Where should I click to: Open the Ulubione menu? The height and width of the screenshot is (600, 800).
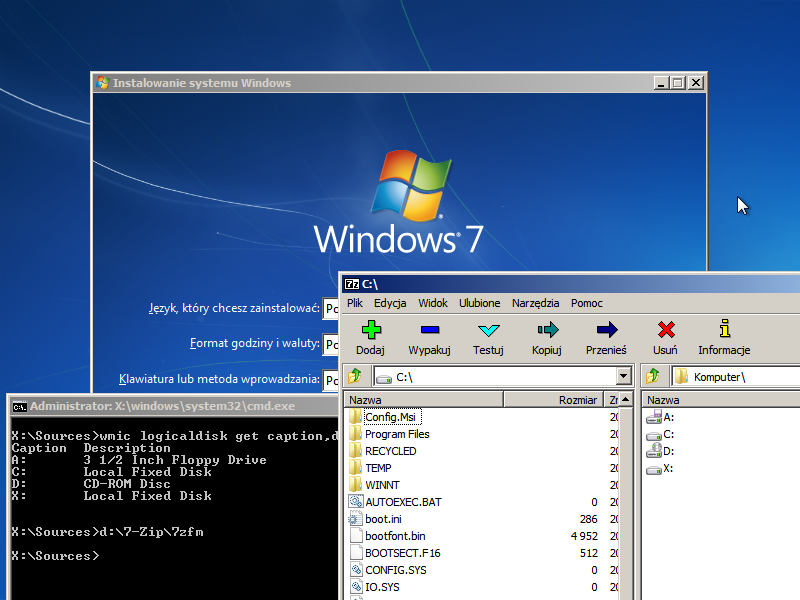pos(480,303)
